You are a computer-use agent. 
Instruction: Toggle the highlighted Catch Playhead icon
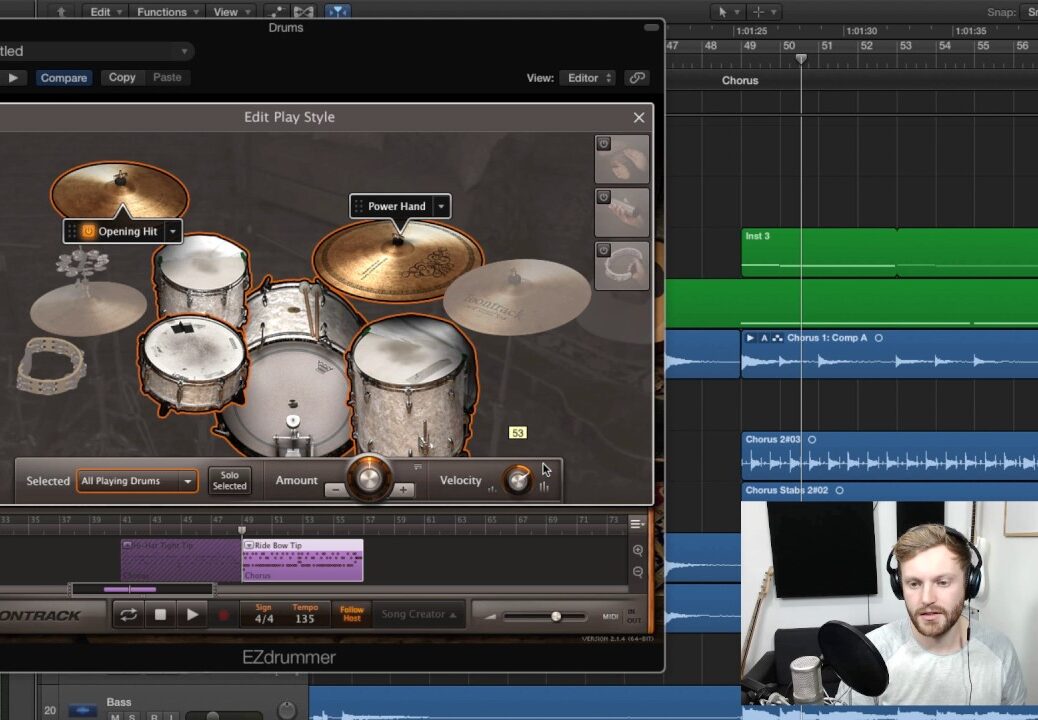pos(338,12)
